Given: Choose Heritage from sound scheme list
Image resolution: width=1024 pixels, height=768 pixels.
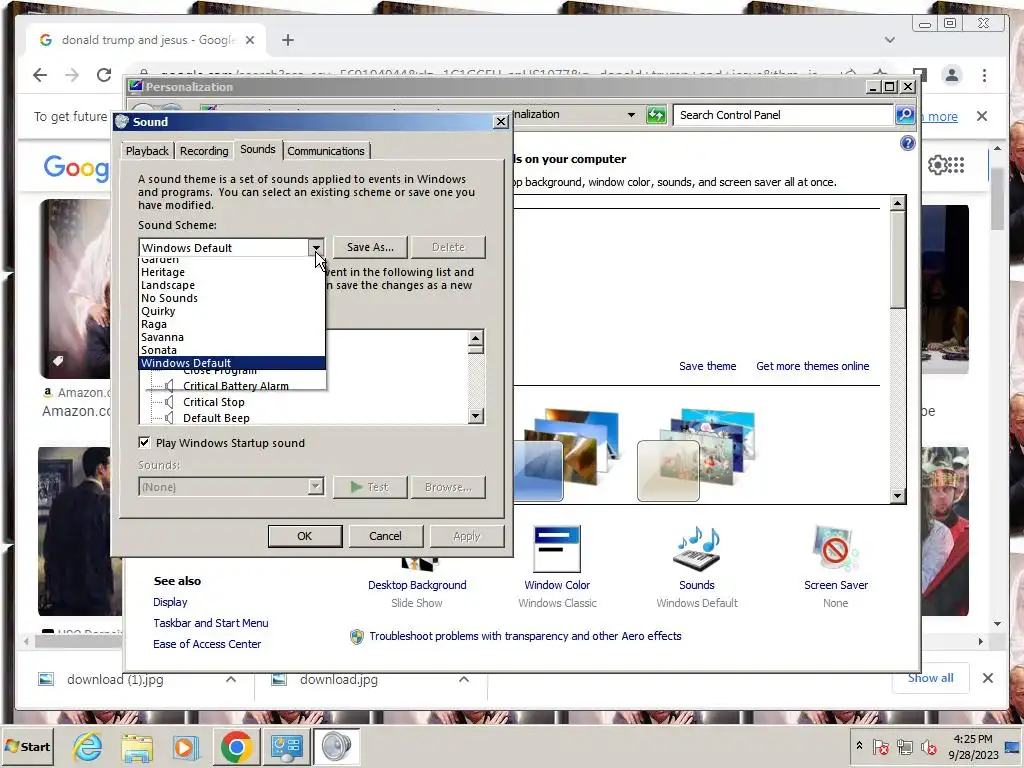Looking at the screenshot, I should 232,272.
